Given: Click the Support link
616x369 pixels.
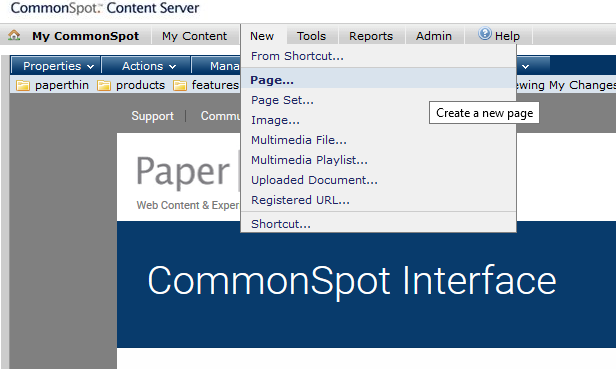Looking at the screenshot, I should 152,116.
